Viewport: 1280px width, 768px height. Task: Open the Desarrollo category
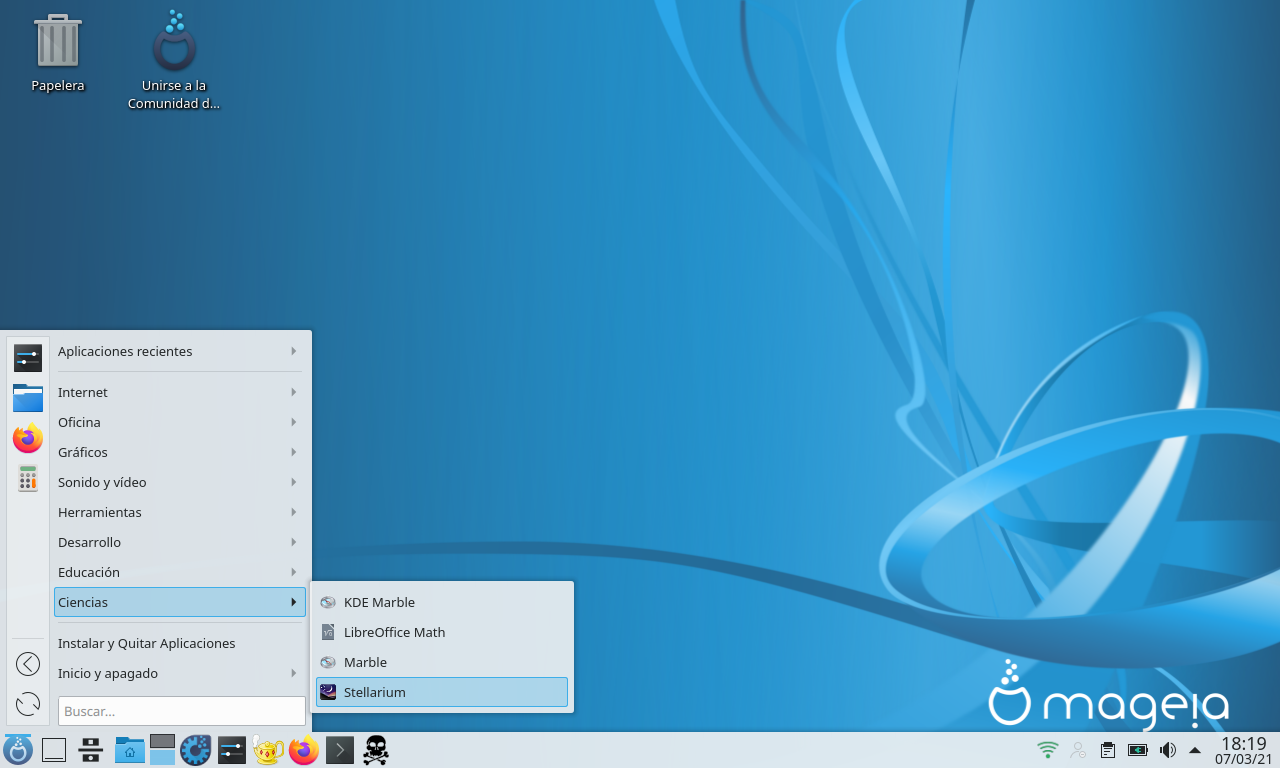point(180,542)
